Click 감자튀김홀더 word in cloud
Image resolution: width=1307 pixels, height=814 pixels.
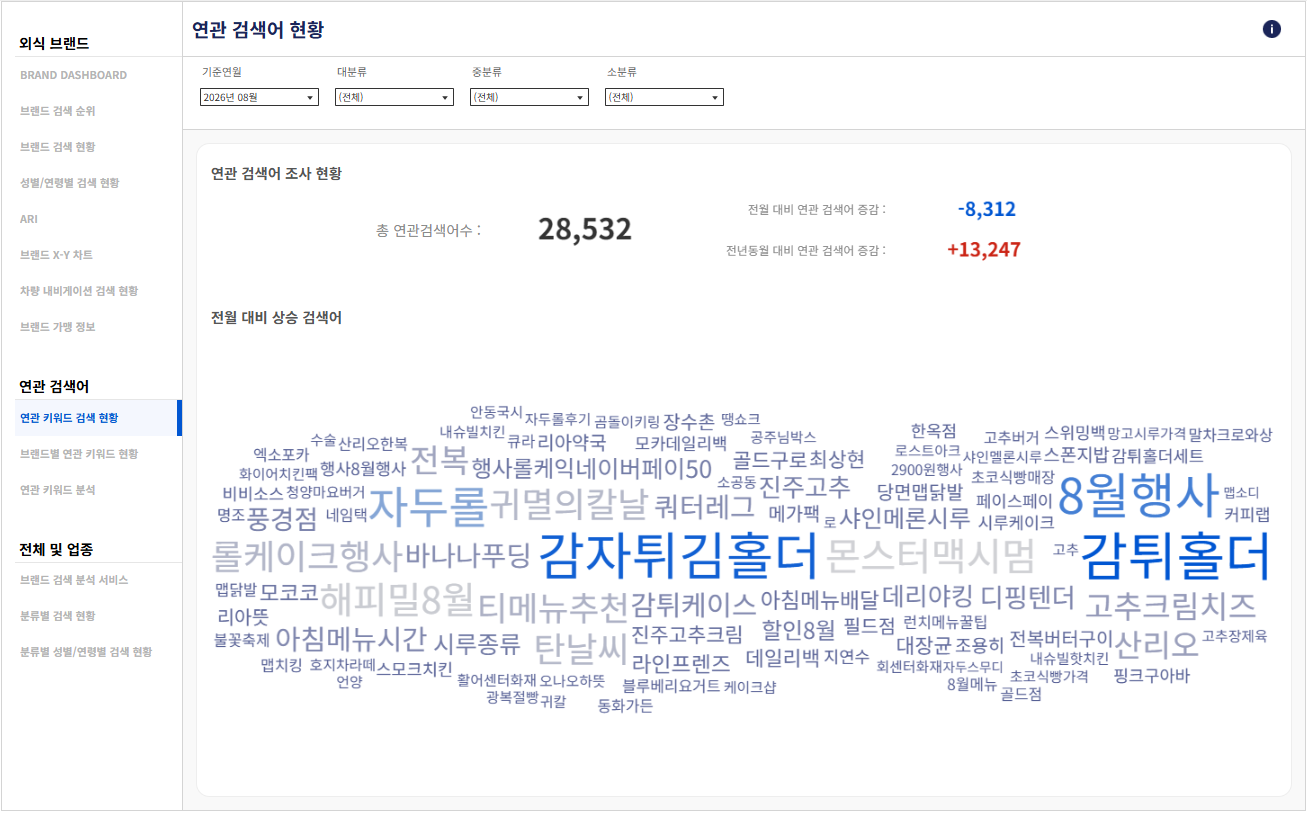pyautogui.click(x=679, y=556)
